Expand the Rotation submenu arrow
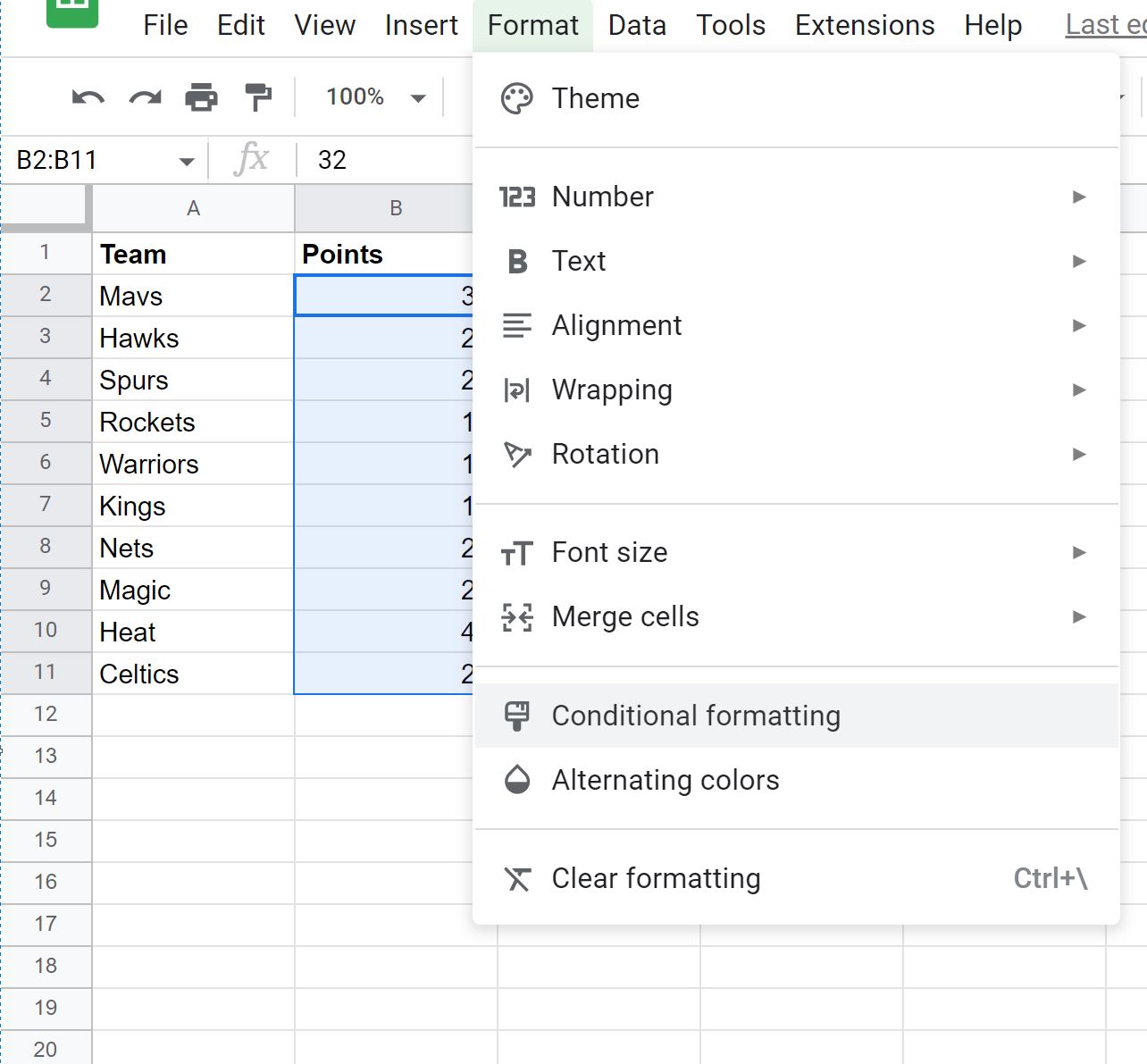Screen dimensions: 1147x1064 coord(1079,454)
